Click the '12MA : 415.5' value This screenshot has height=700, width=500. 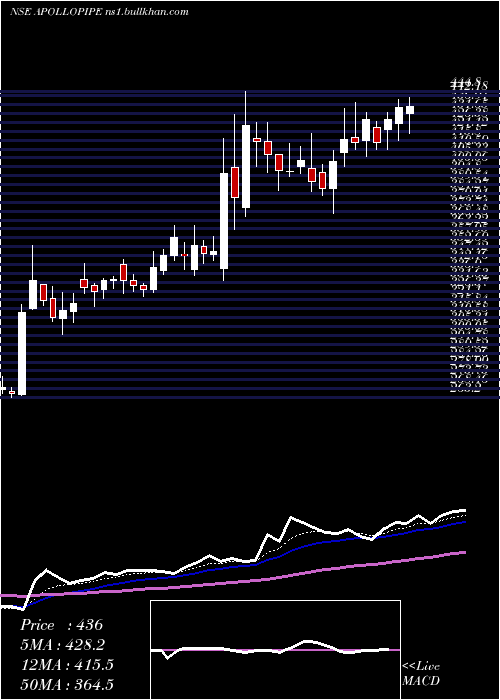click(x=67, y=665)
